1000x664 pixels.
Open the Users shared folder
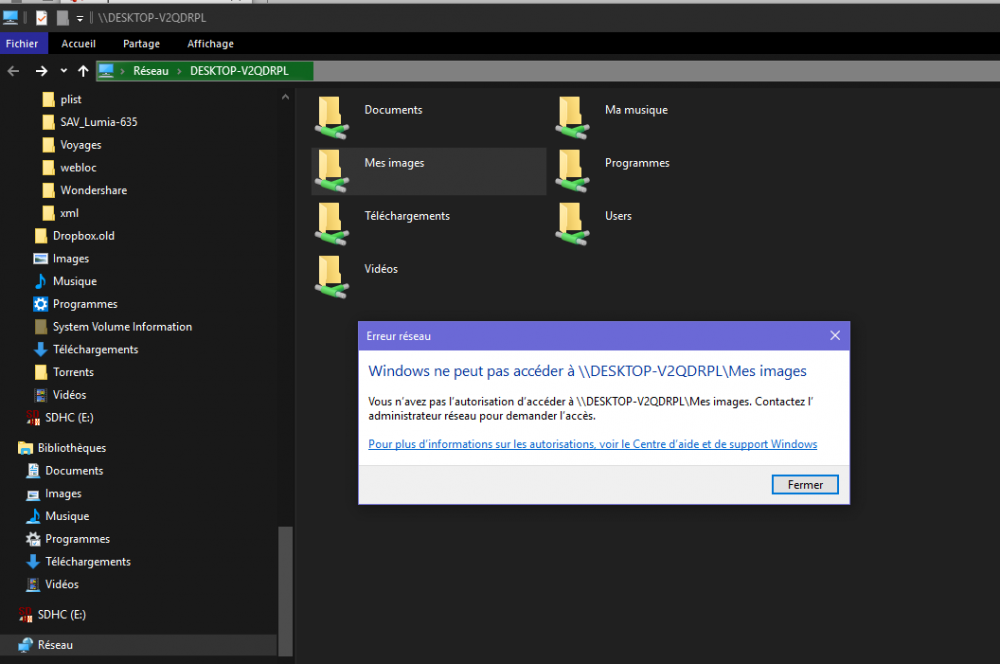click(571, 221)
